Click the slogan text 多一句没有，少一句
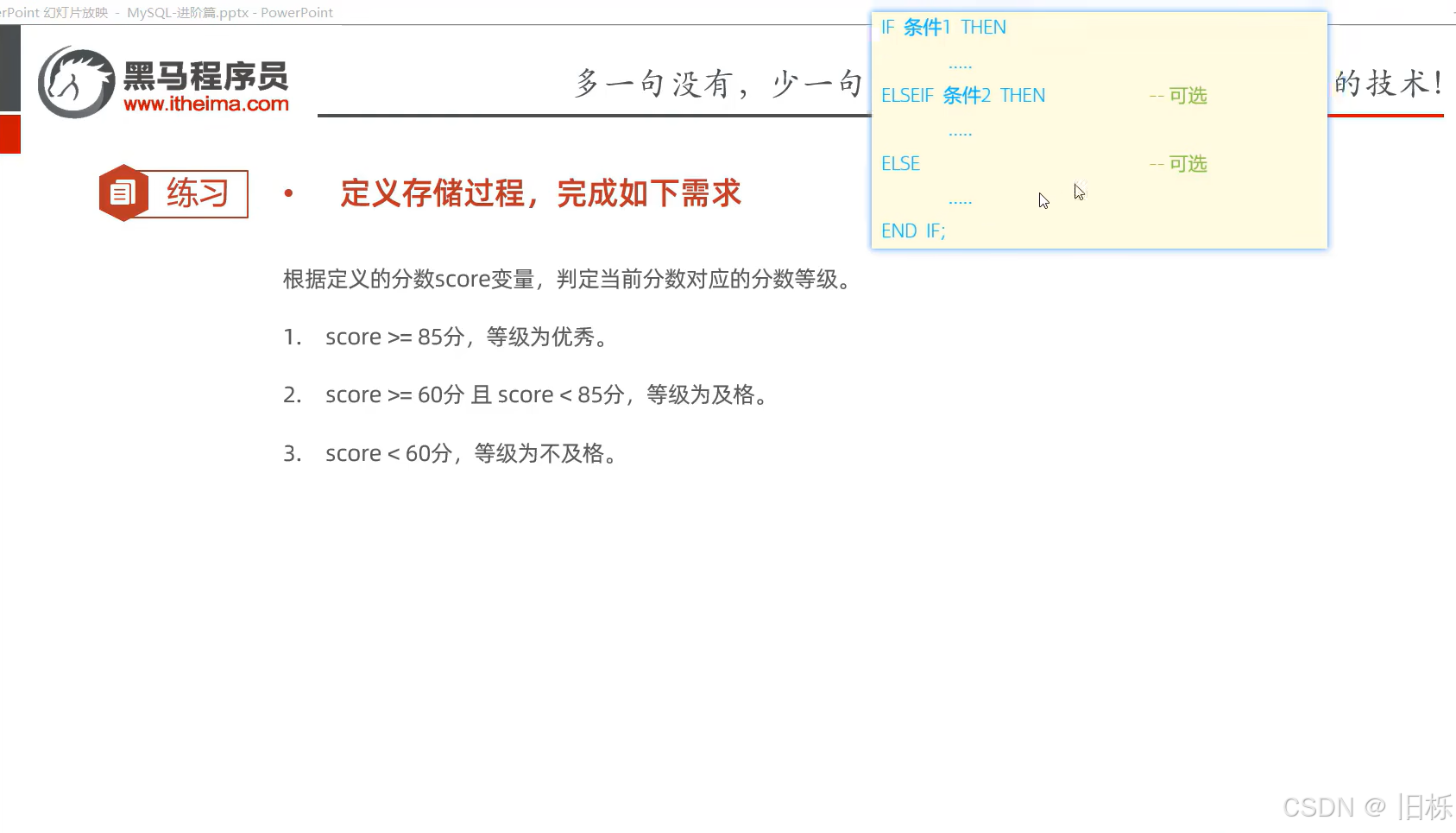1456x833 pixels. [720, 84]
